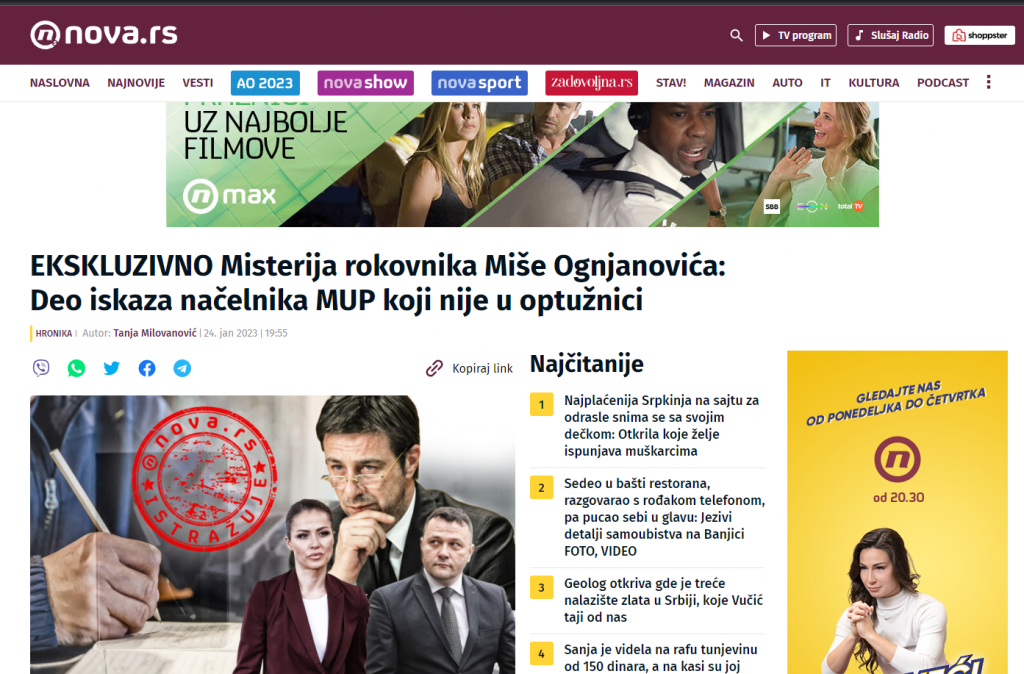Share the article via Viber
Image resolution: width=1024 pixels, height=674 pixels.
(x=41, y=368)
